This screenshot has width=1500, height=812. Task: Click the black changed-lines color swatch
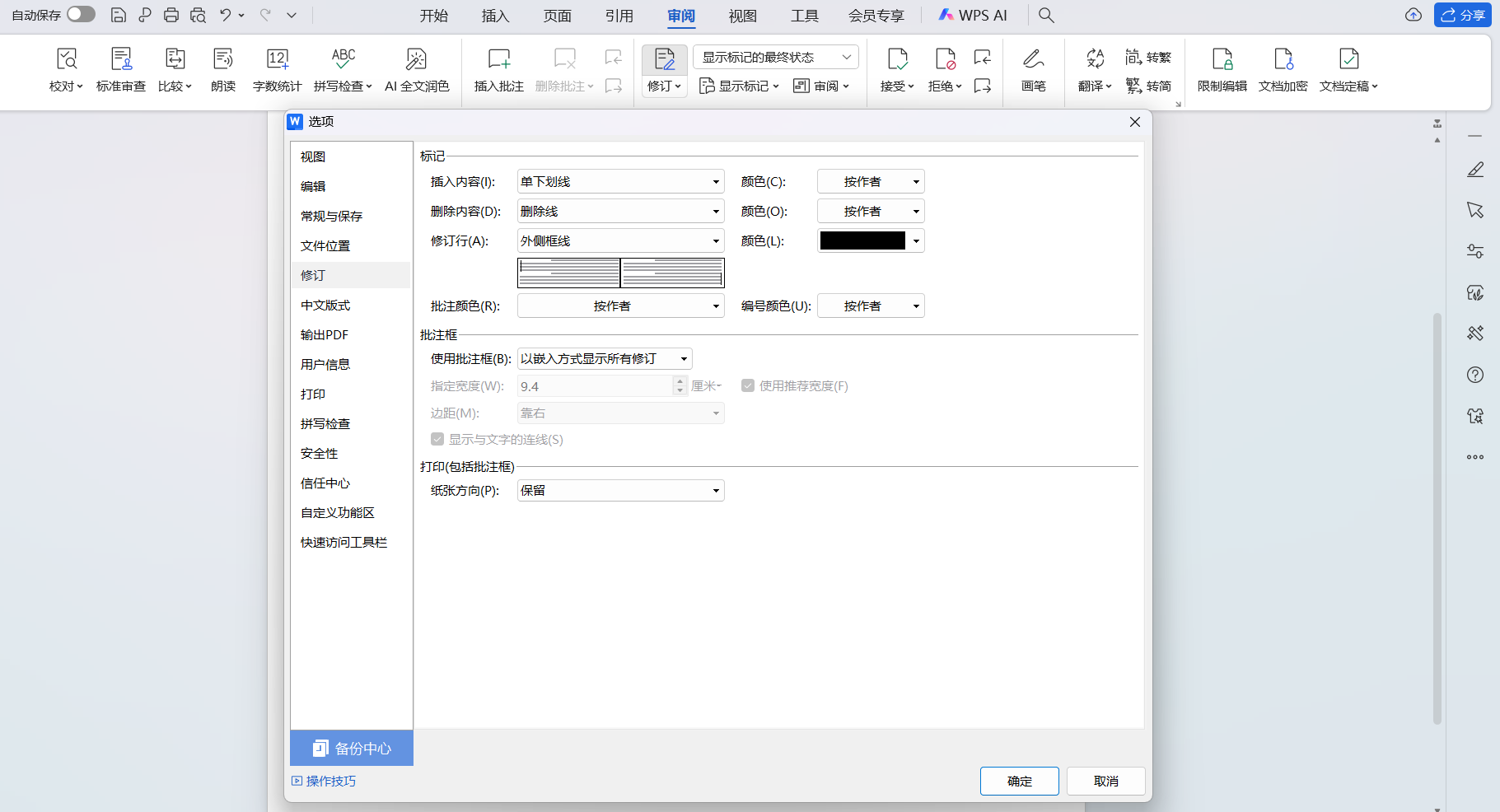coord(862,241)
